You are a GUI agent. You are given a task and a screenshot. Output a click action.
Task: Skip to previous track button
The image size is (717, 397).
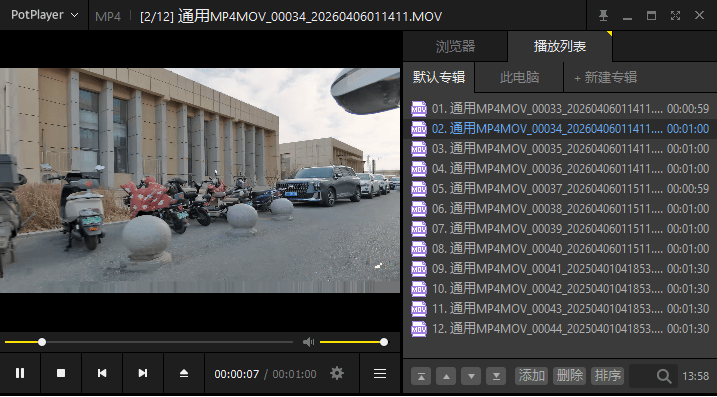(102, 373)
